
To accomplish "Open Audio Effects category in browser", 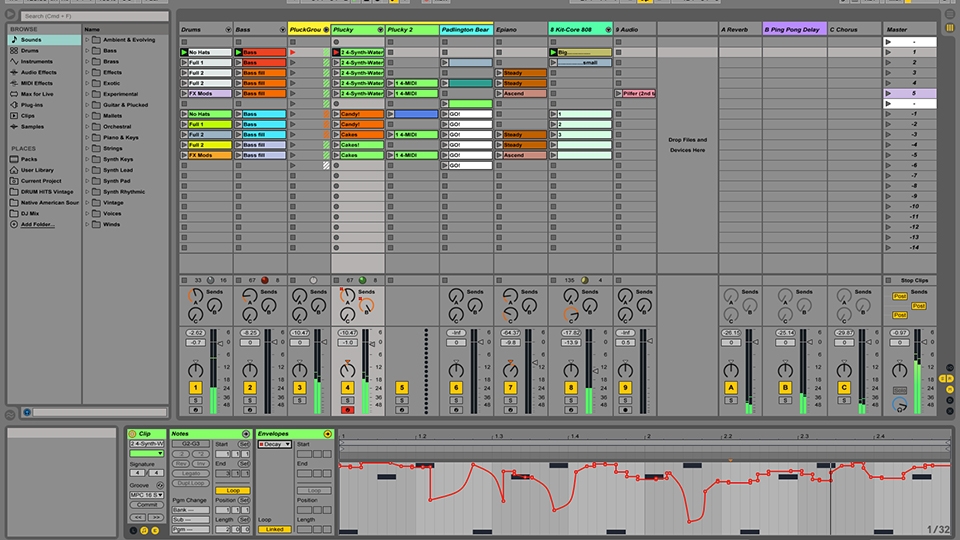I will click(x=39, y=72).
